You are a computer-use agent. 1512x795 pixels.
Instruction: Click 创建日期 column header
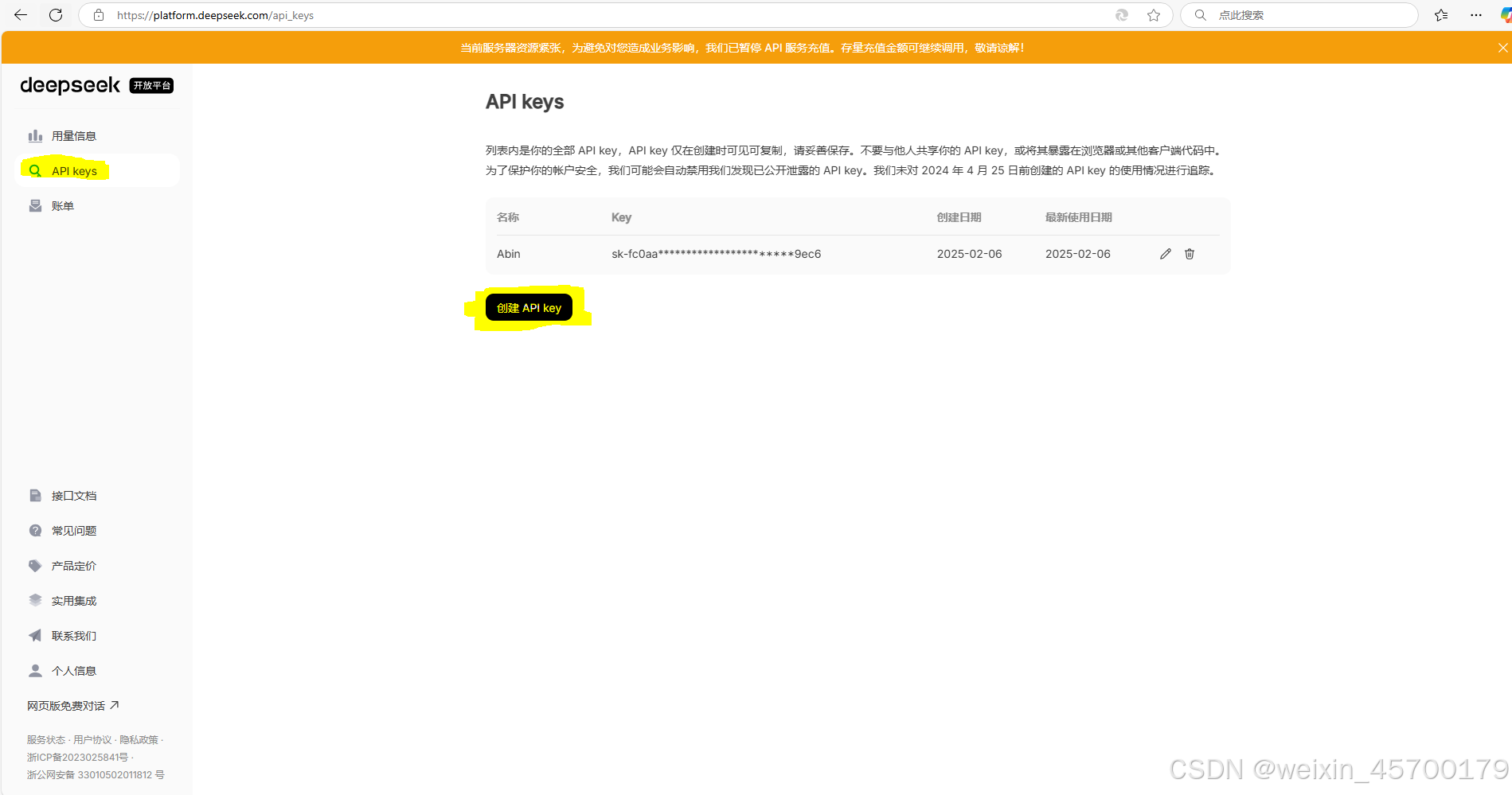point(959,217)
